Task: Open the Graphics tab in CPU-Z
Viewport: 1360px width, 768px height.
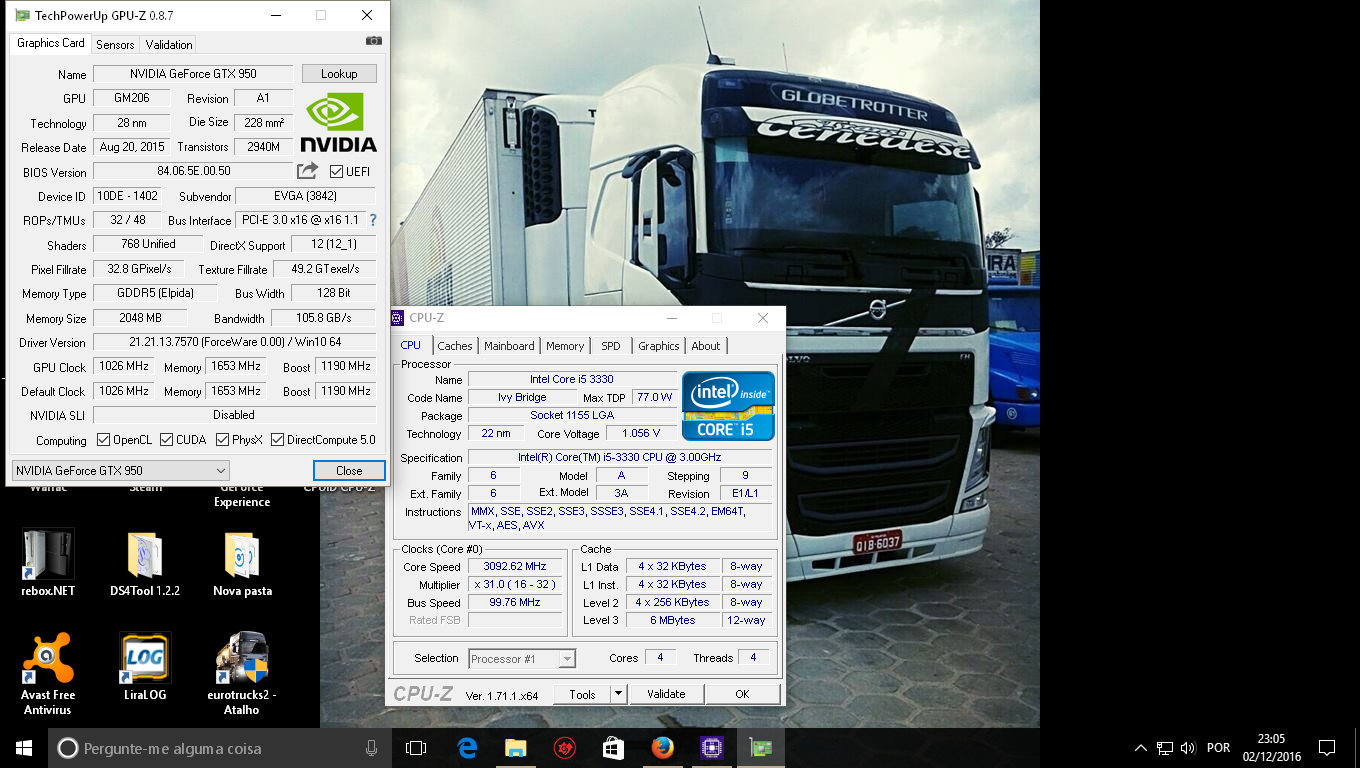Action: point(659,346)
